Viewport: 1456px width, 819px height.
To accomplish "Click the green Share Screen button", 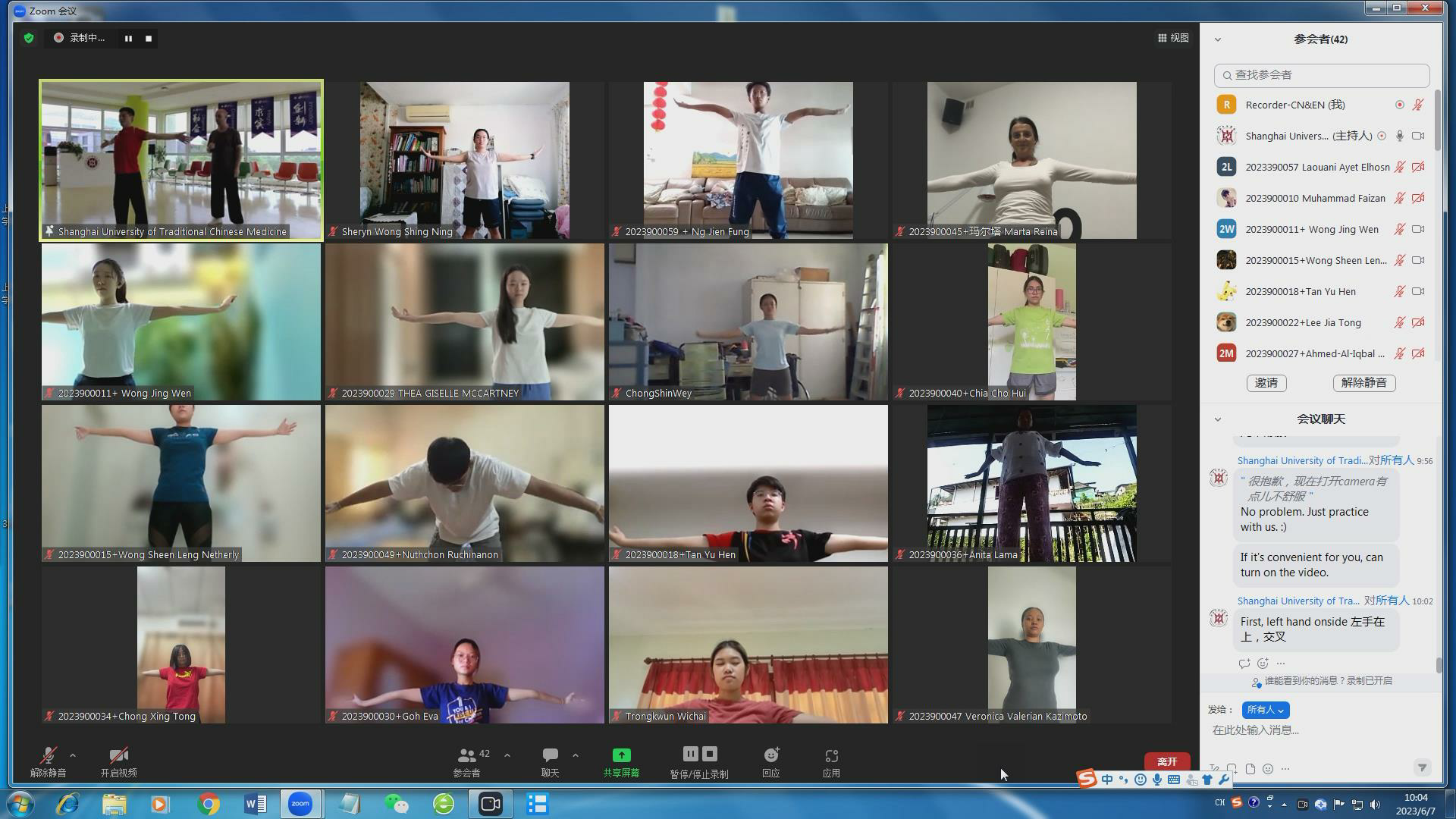I will [621, 761].
